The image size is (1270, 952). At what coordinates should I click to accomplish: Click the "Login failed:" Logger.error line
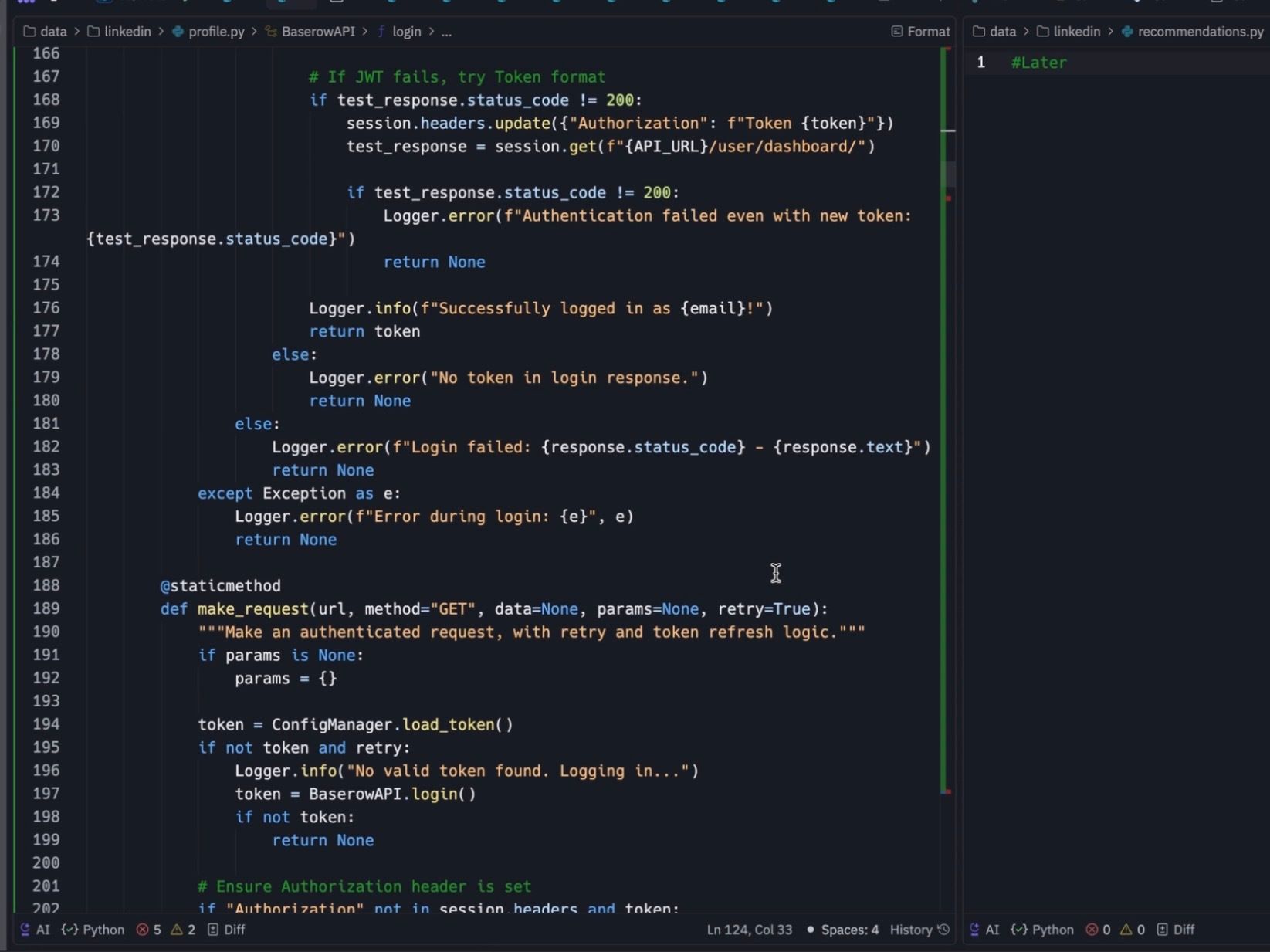coord(601,447)
